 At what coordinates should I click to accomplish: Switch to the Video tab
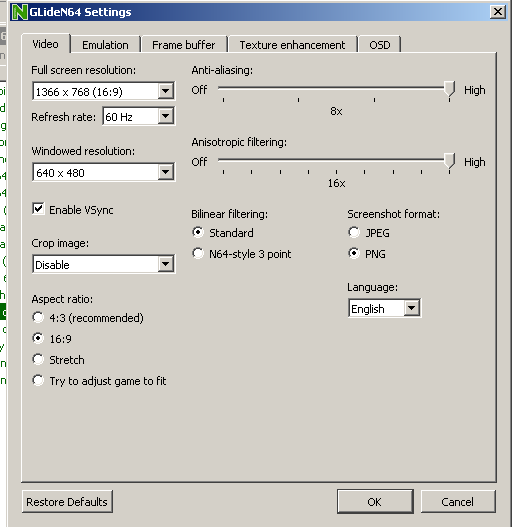coord(45,44)
